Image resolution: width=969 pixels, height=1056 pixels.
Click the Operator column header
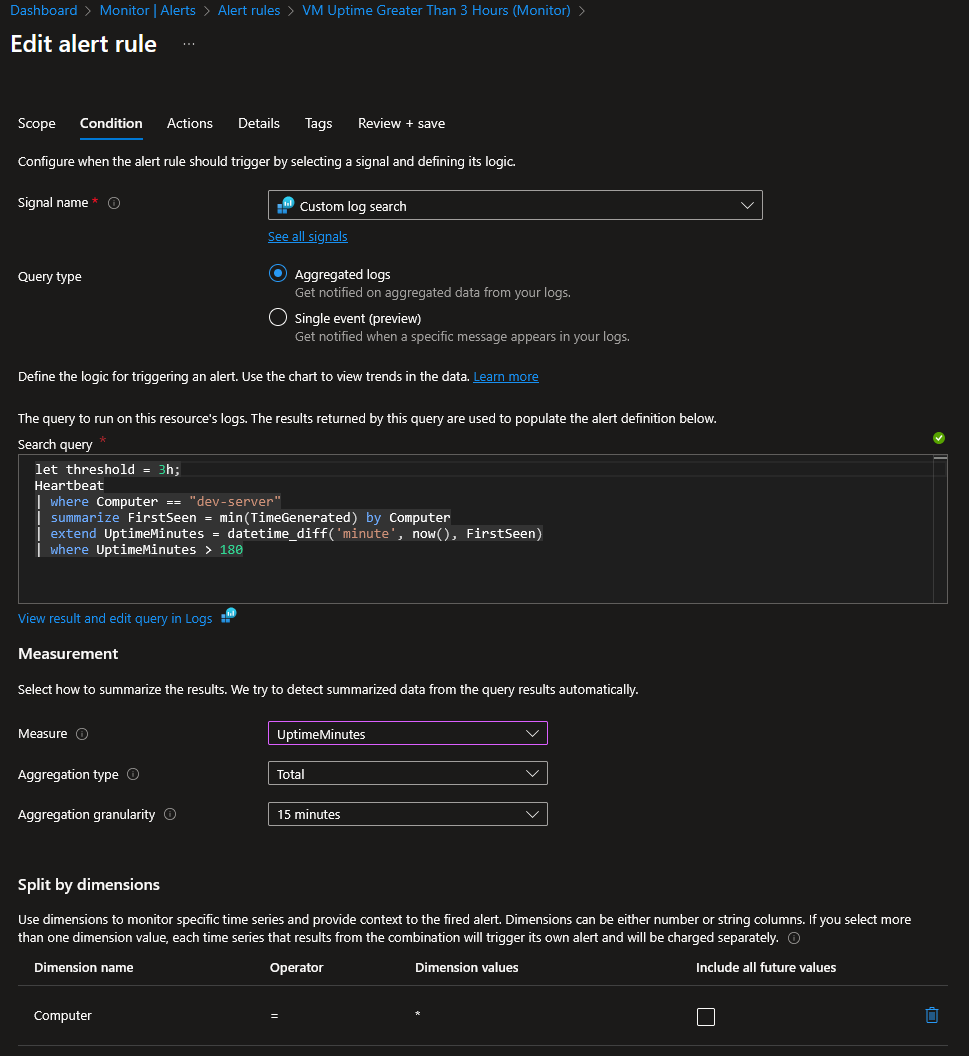point(296,968)
